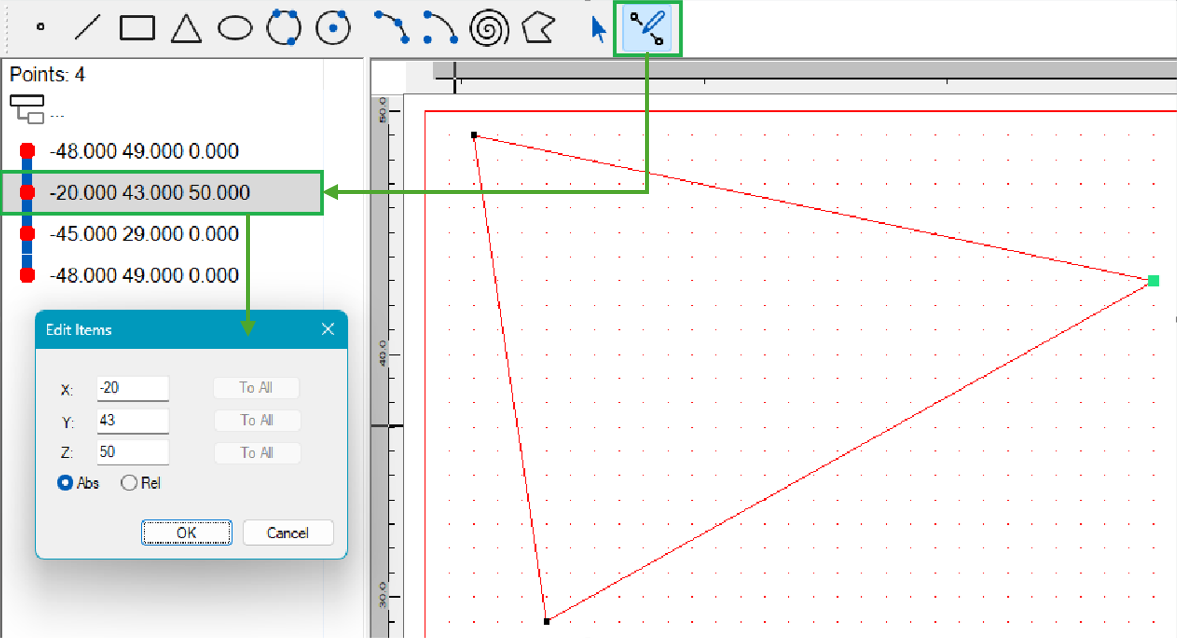Select the Polygon drawing tool
The image size is (1177, 638).
tap(538, 28)
